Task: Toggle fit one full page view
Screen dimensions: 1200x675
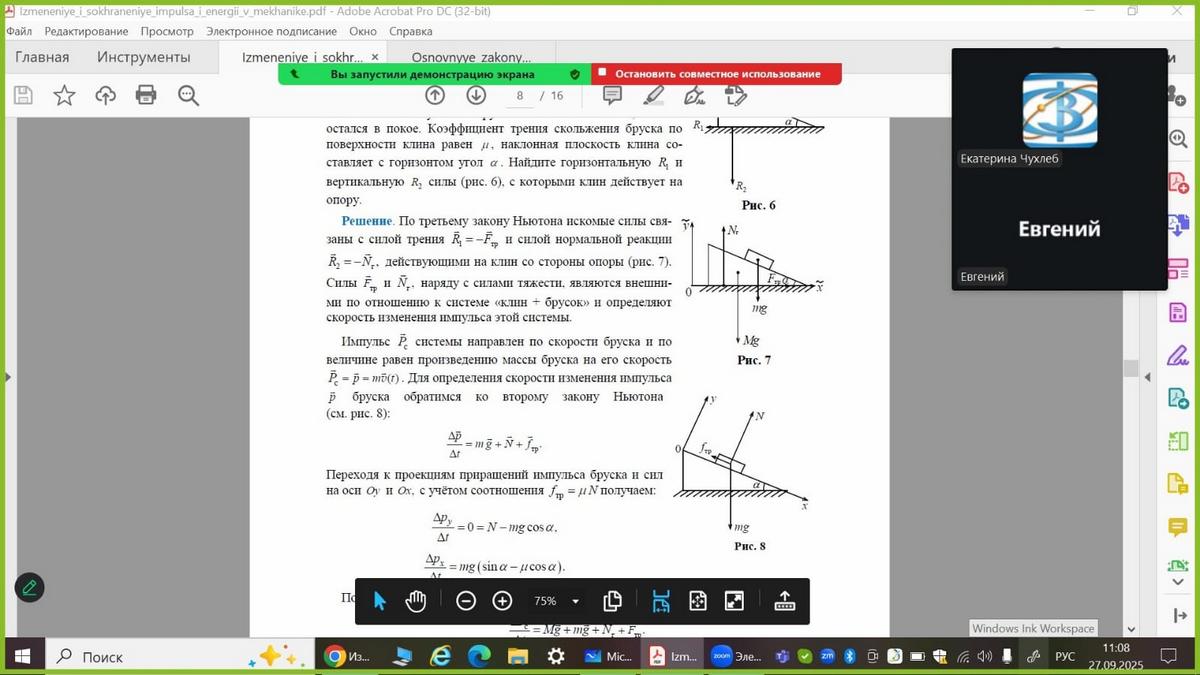Action: click(698, 601)
